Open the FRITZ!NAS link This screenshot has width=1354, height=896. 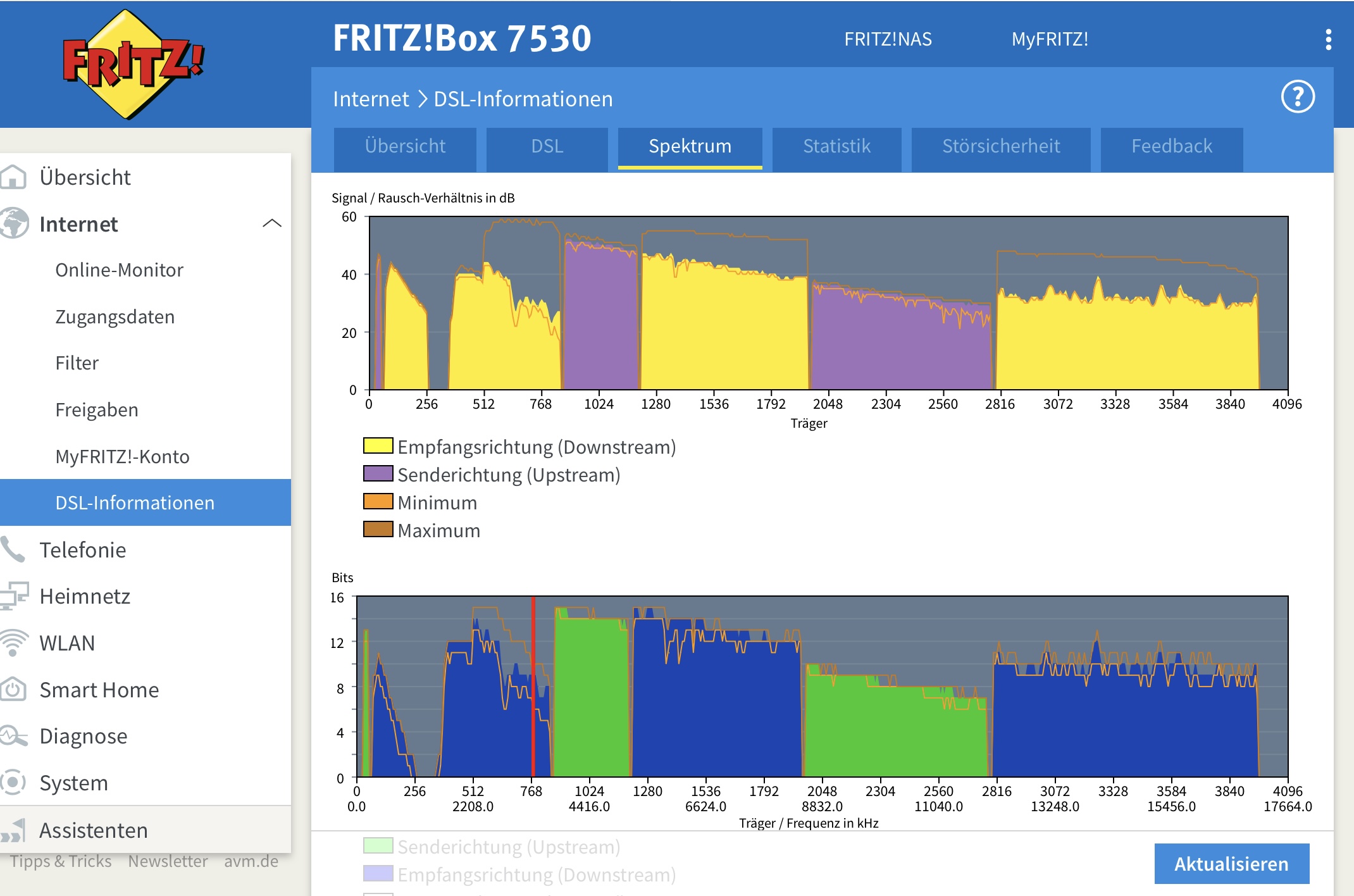click(x=888, y=39)
